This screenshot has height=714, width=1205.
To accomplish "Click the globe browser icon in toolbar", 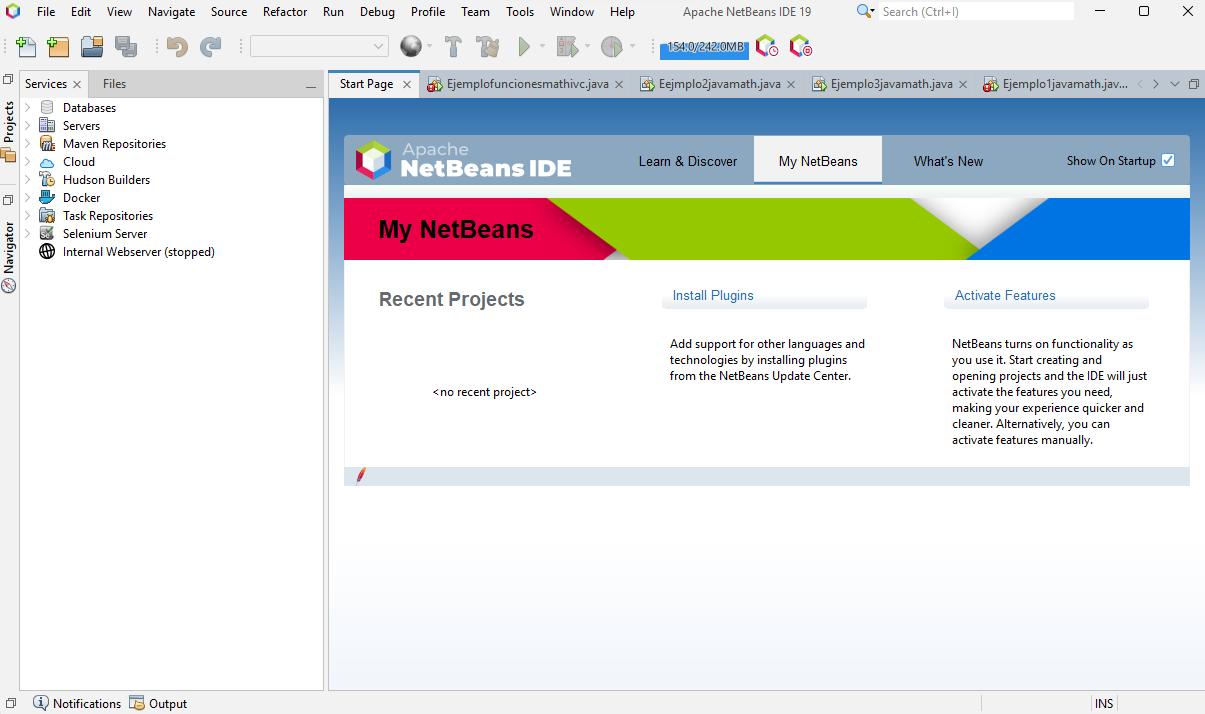I will [410, 46].
